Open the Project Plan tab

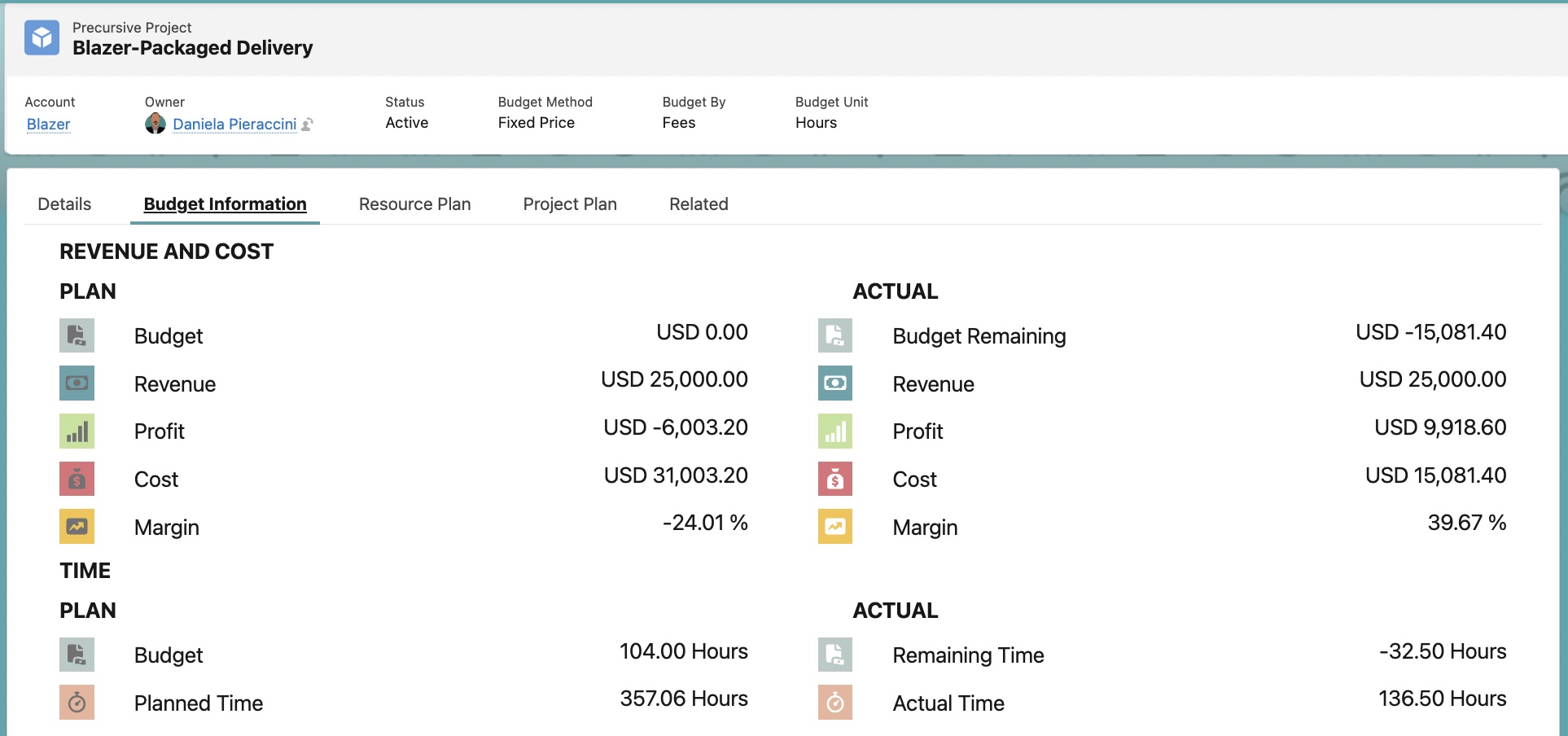coord(570,204)
